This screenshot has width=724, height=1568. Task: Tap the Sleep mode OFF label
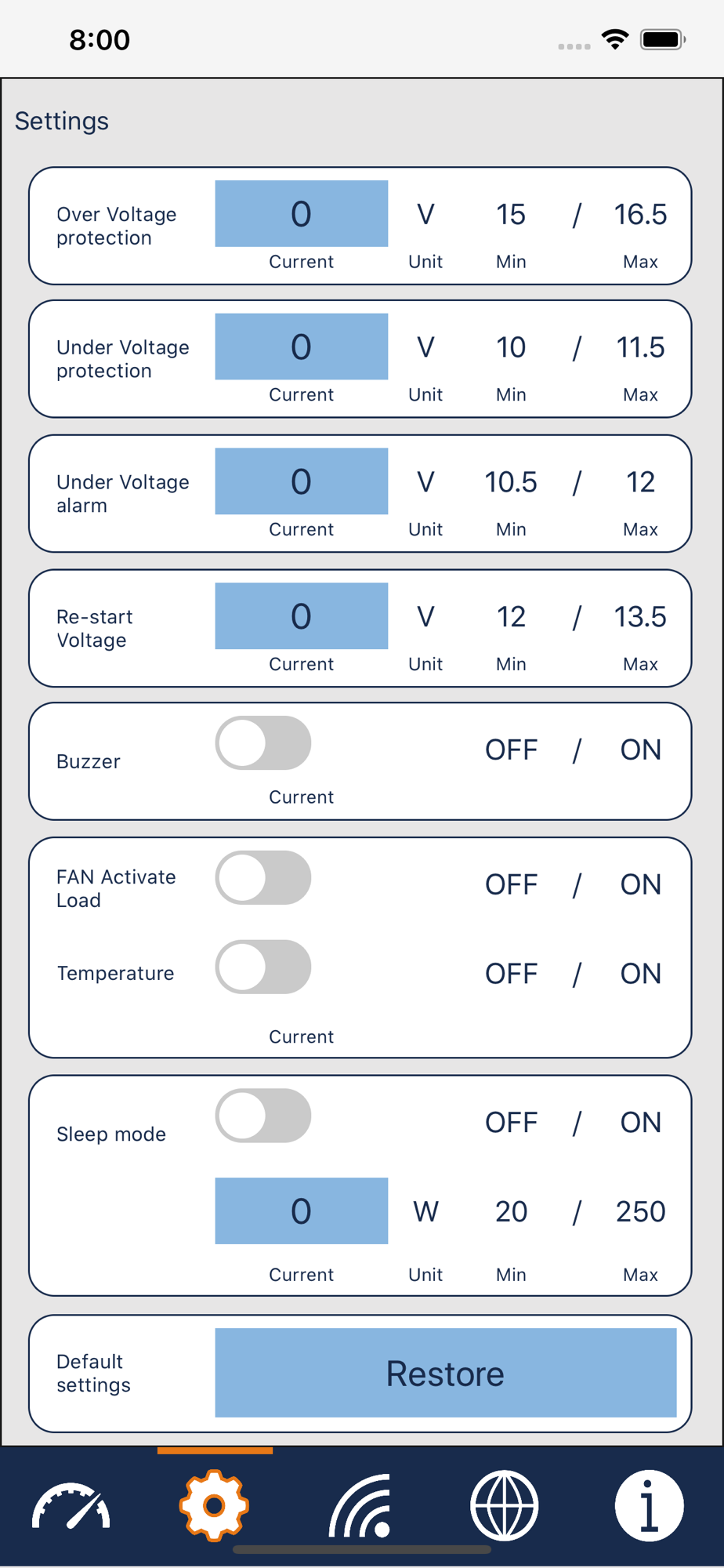(512, 1123)
